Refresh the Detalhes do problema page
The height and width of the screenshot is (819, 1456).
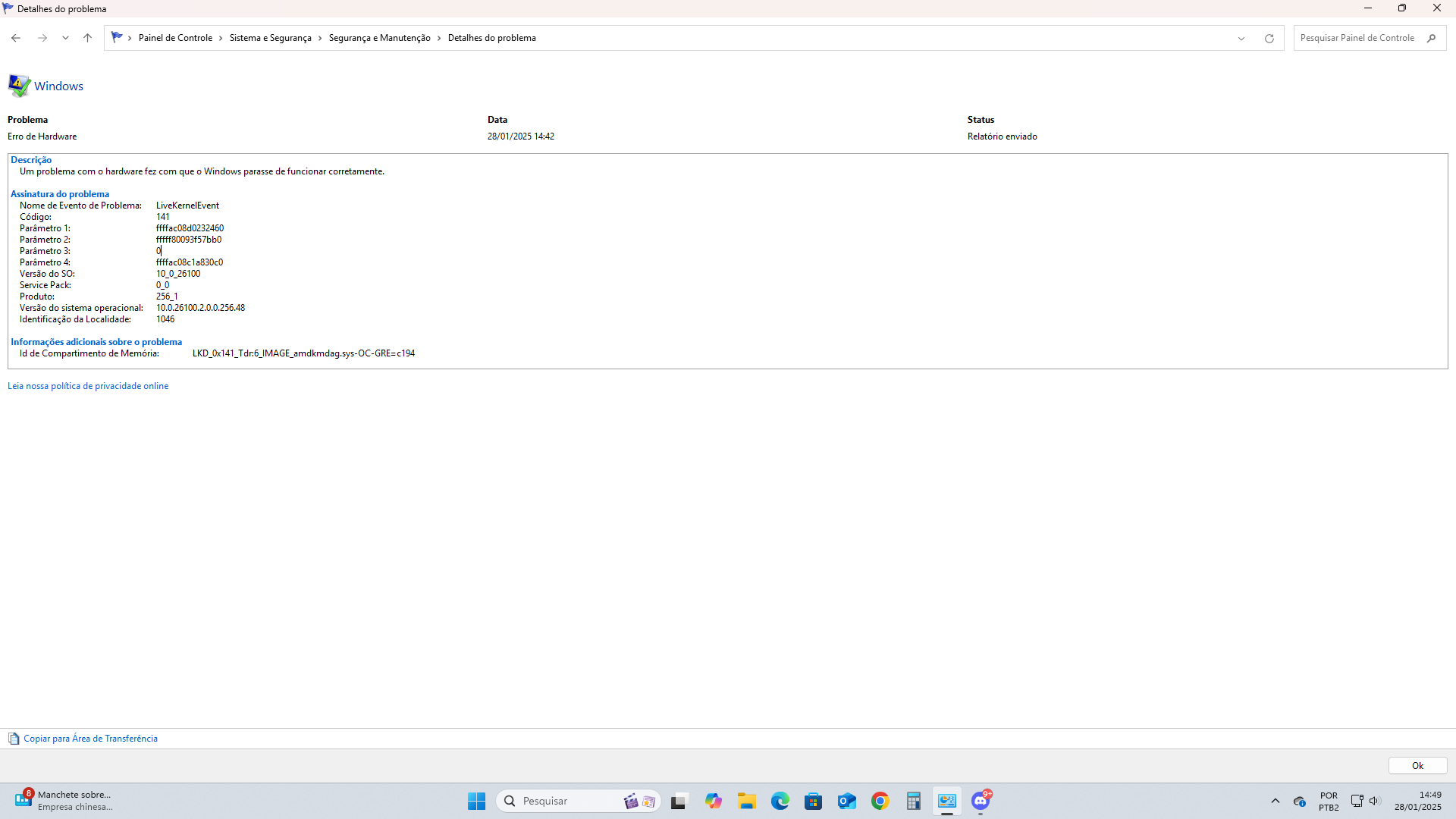[1269, 38]
